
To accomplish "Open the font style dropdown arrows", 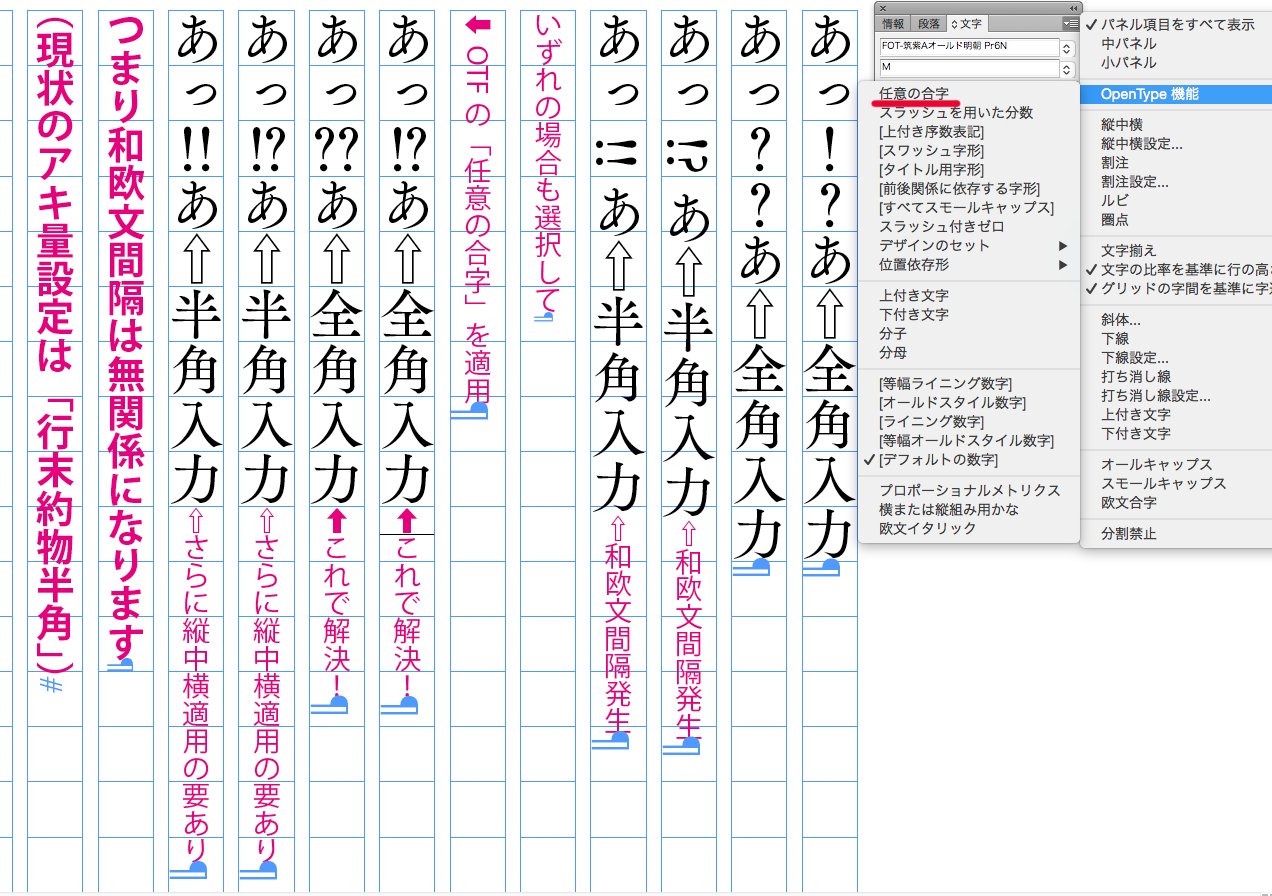I will [x=1067, y=68].
